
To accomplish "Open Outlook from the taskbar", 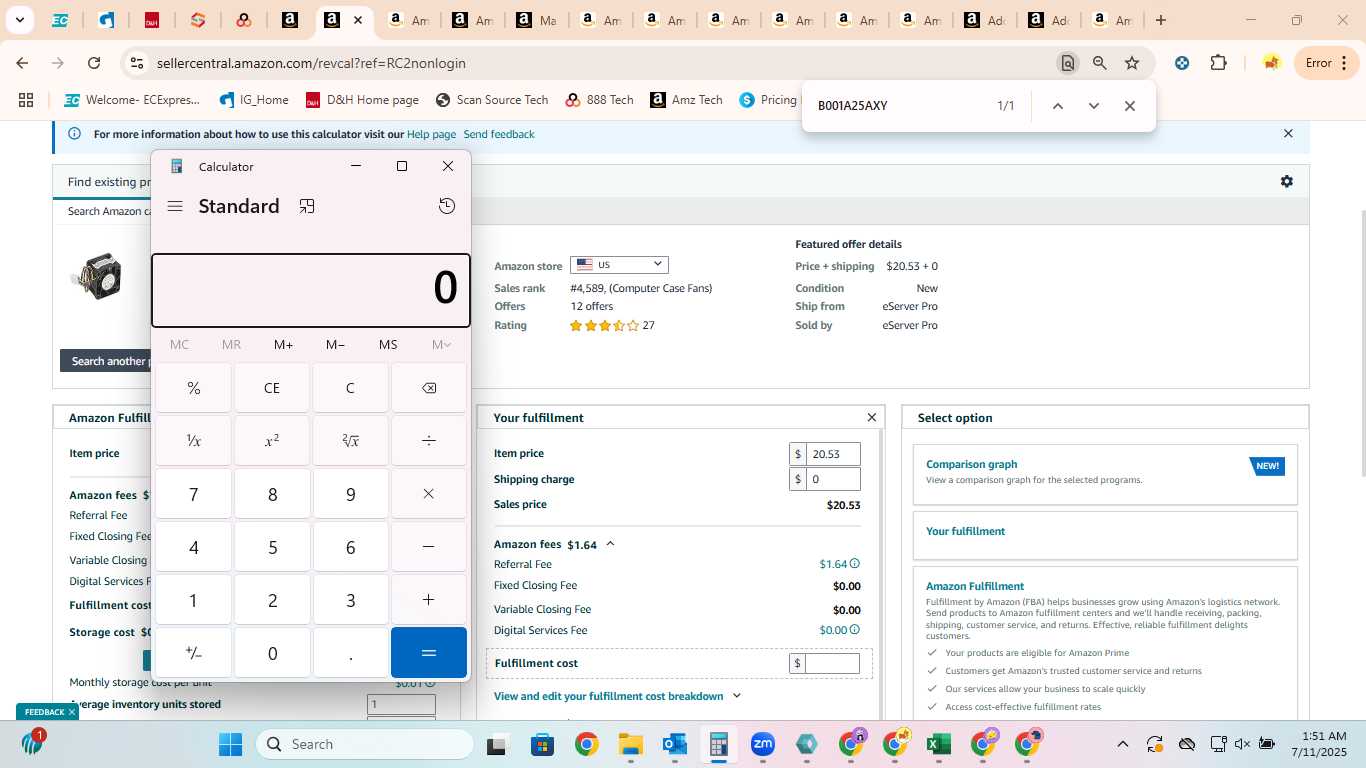I will pyautogui.click(x=674, y=744).
